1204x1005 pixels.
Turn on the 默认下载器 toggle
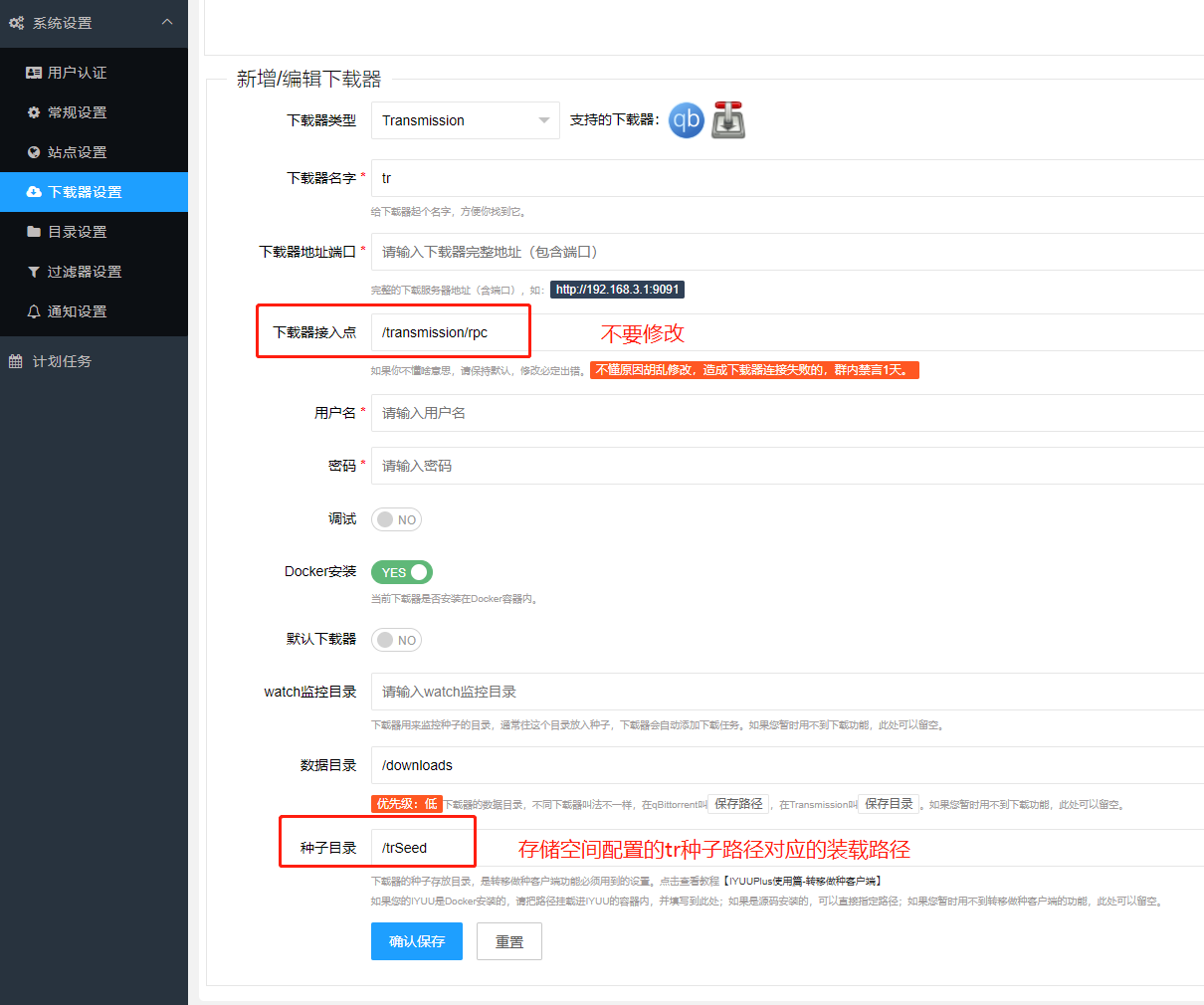click(x=396, y=640)
